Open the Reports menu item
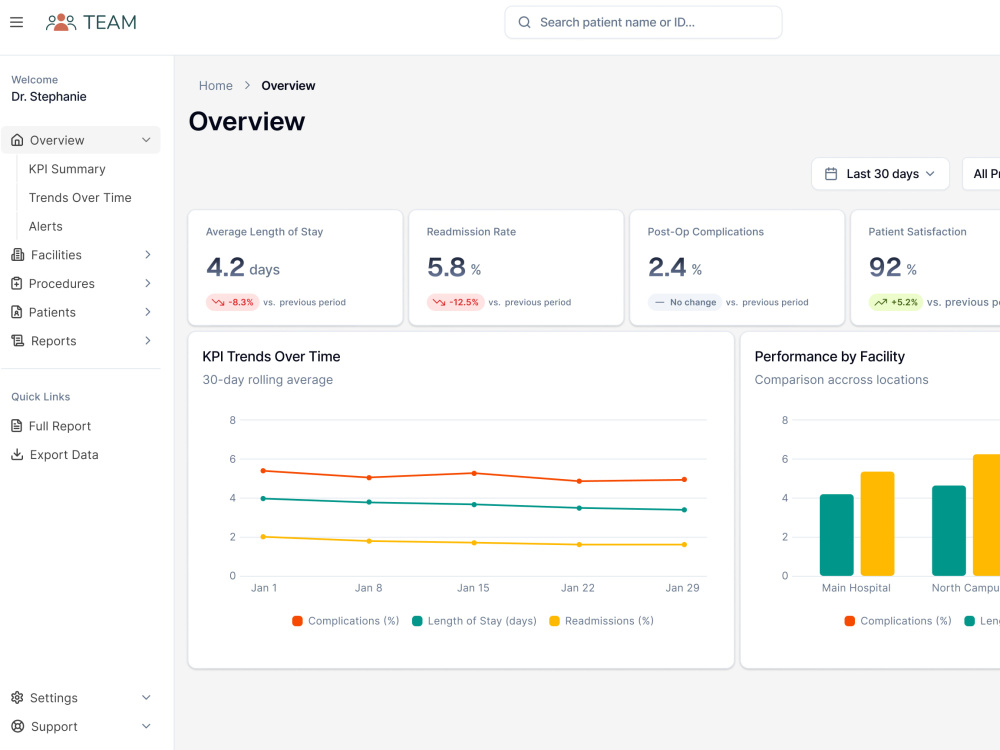This screenshot has width=1000, height=750. click(81, 341)
